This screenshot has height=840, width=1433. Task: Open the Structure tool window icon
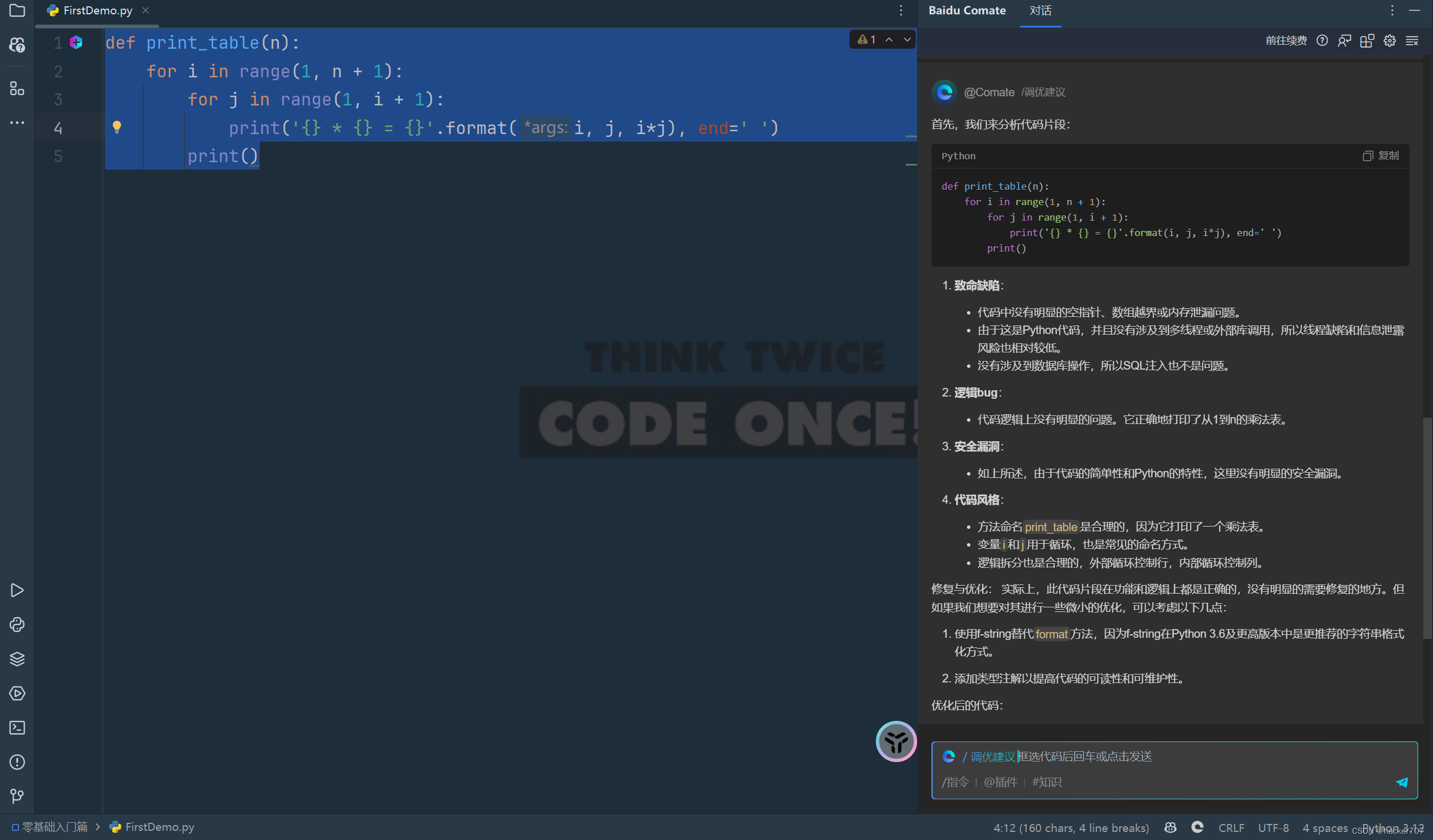17,88
